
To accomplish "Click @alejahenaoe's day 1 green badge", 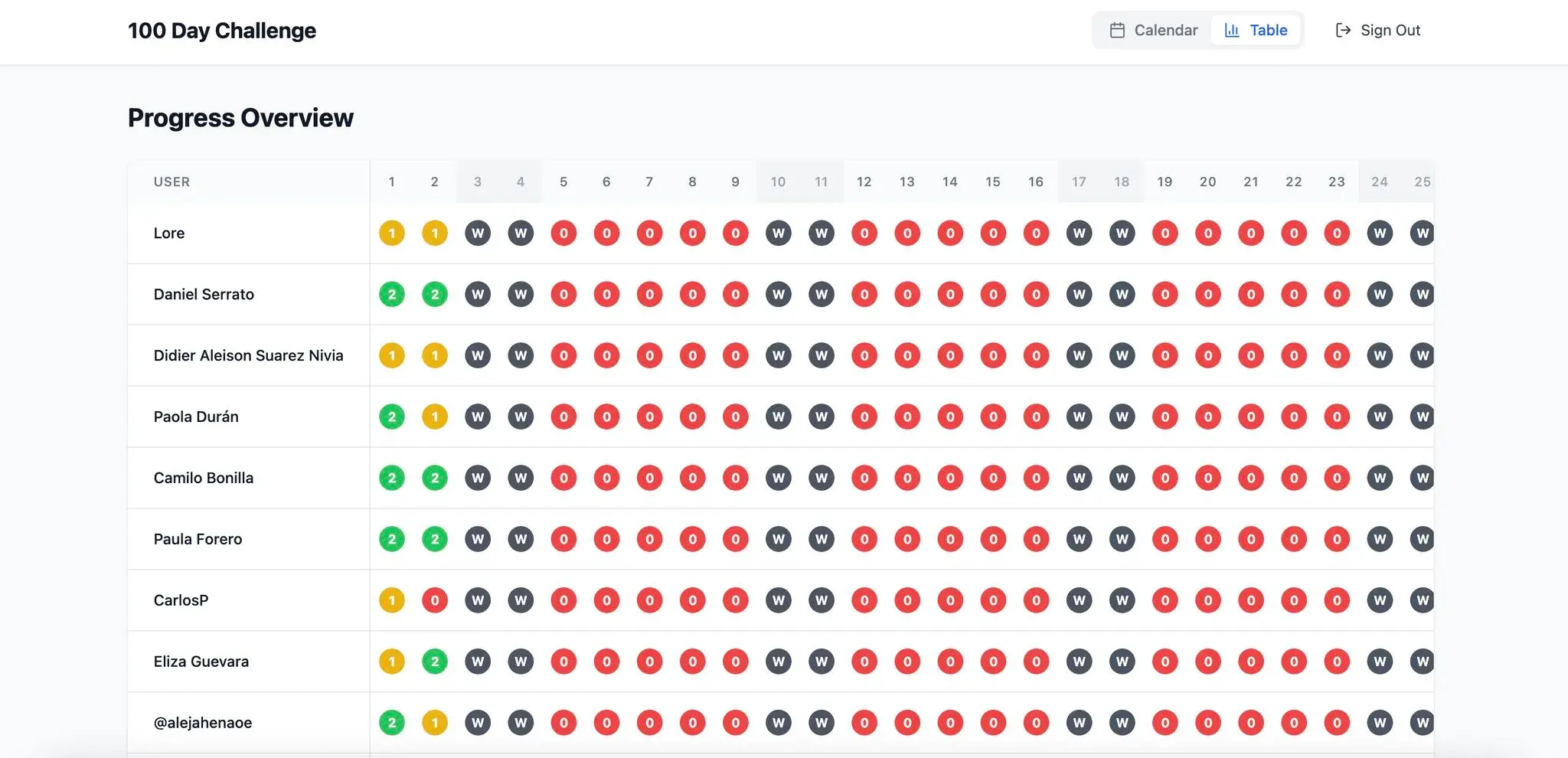I will (392, 723).
